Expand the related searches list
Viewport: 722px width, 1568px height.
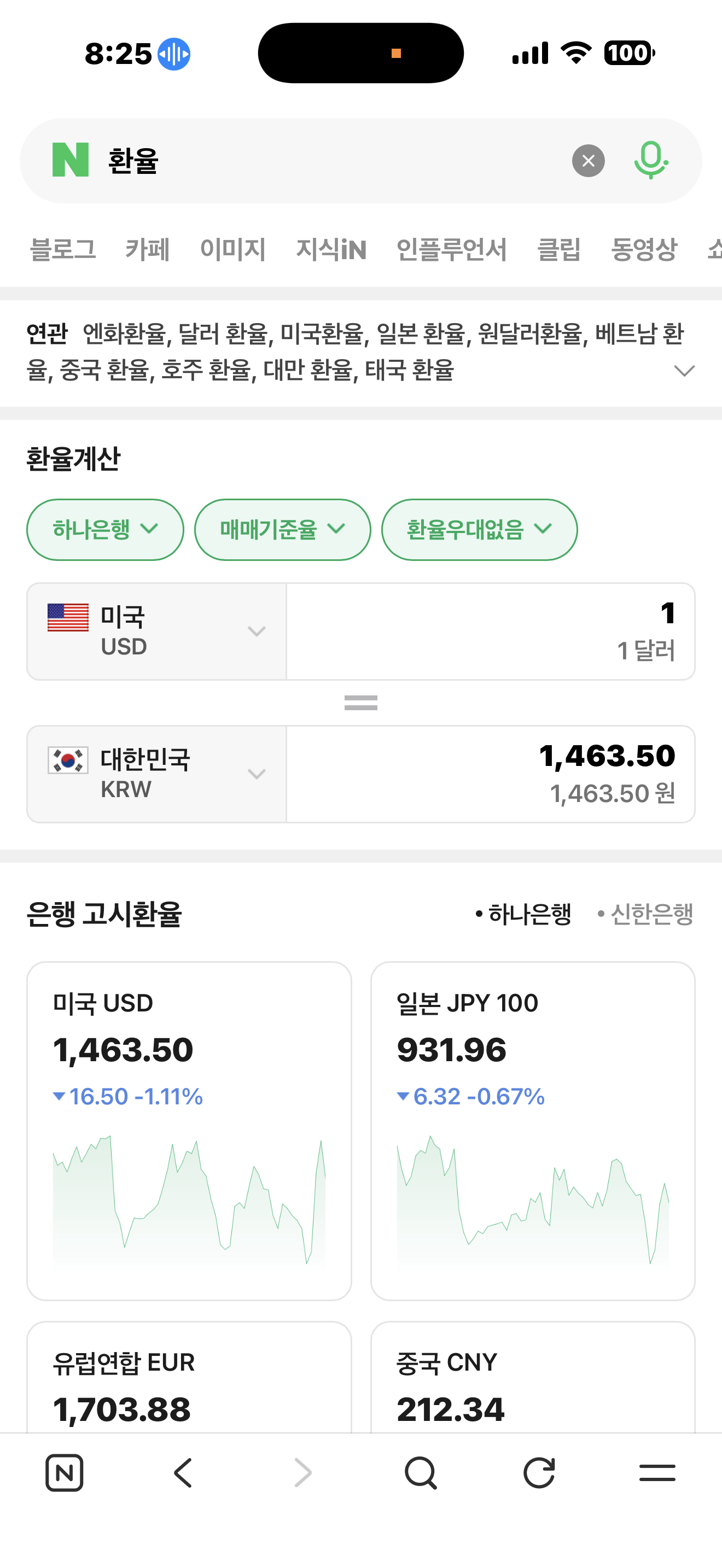point(684,371)
